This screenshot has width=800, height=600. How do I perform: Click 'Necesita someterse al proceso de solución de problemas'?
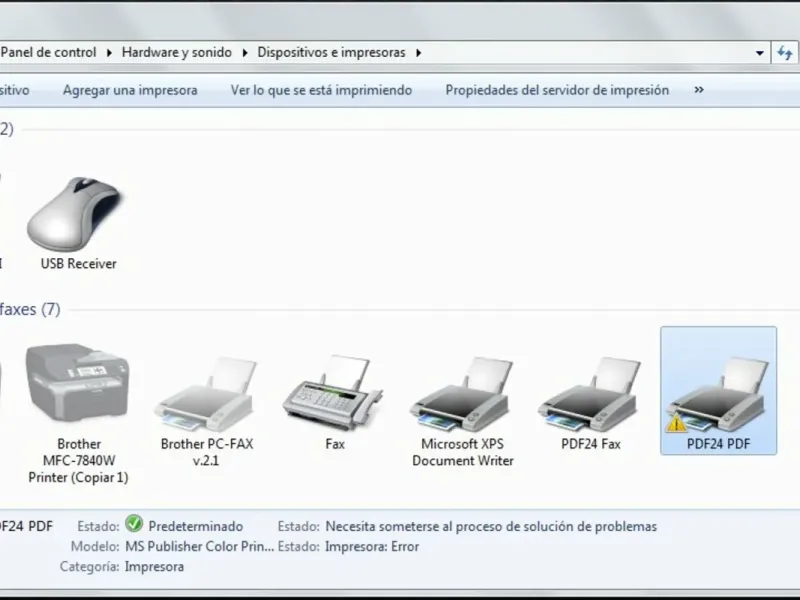[491, 527]
